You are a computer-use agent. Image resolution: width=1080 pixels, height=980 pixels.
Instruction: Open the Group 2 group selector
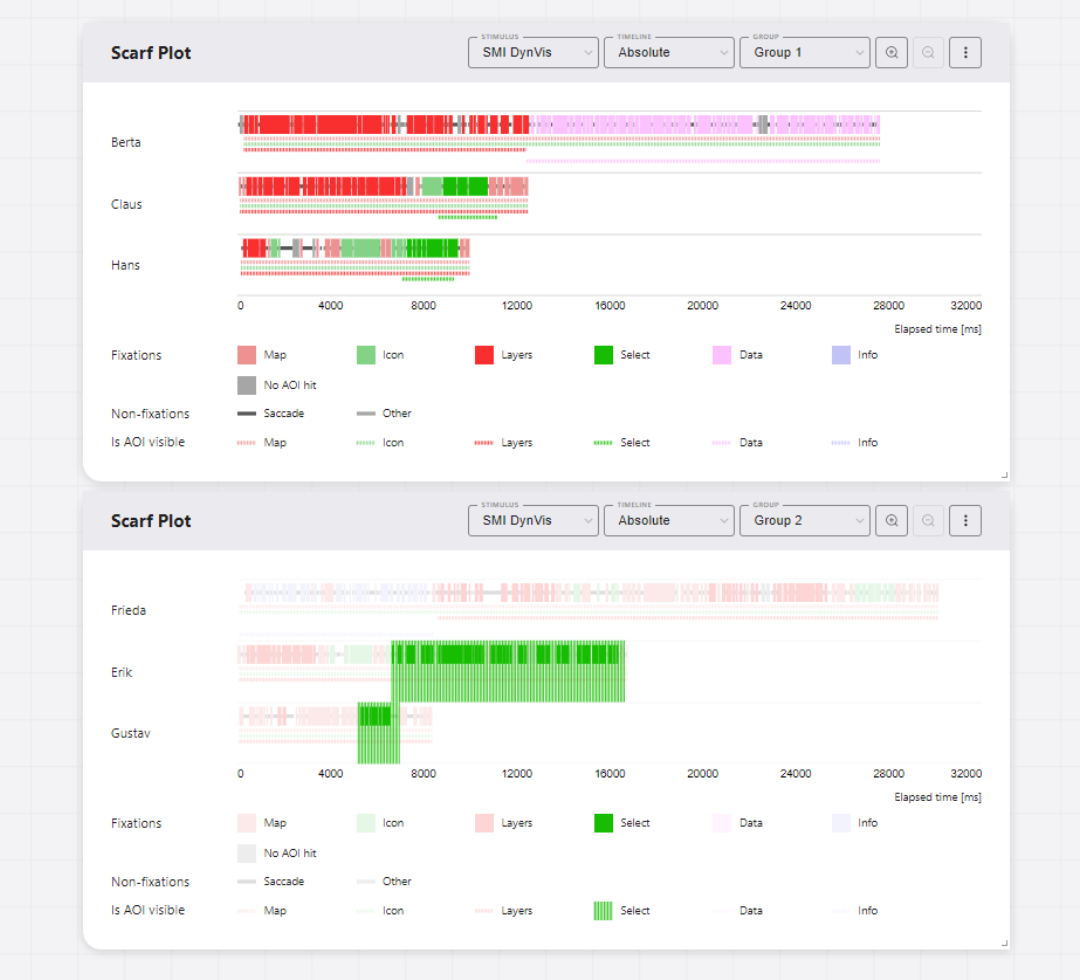pos(804,521)
